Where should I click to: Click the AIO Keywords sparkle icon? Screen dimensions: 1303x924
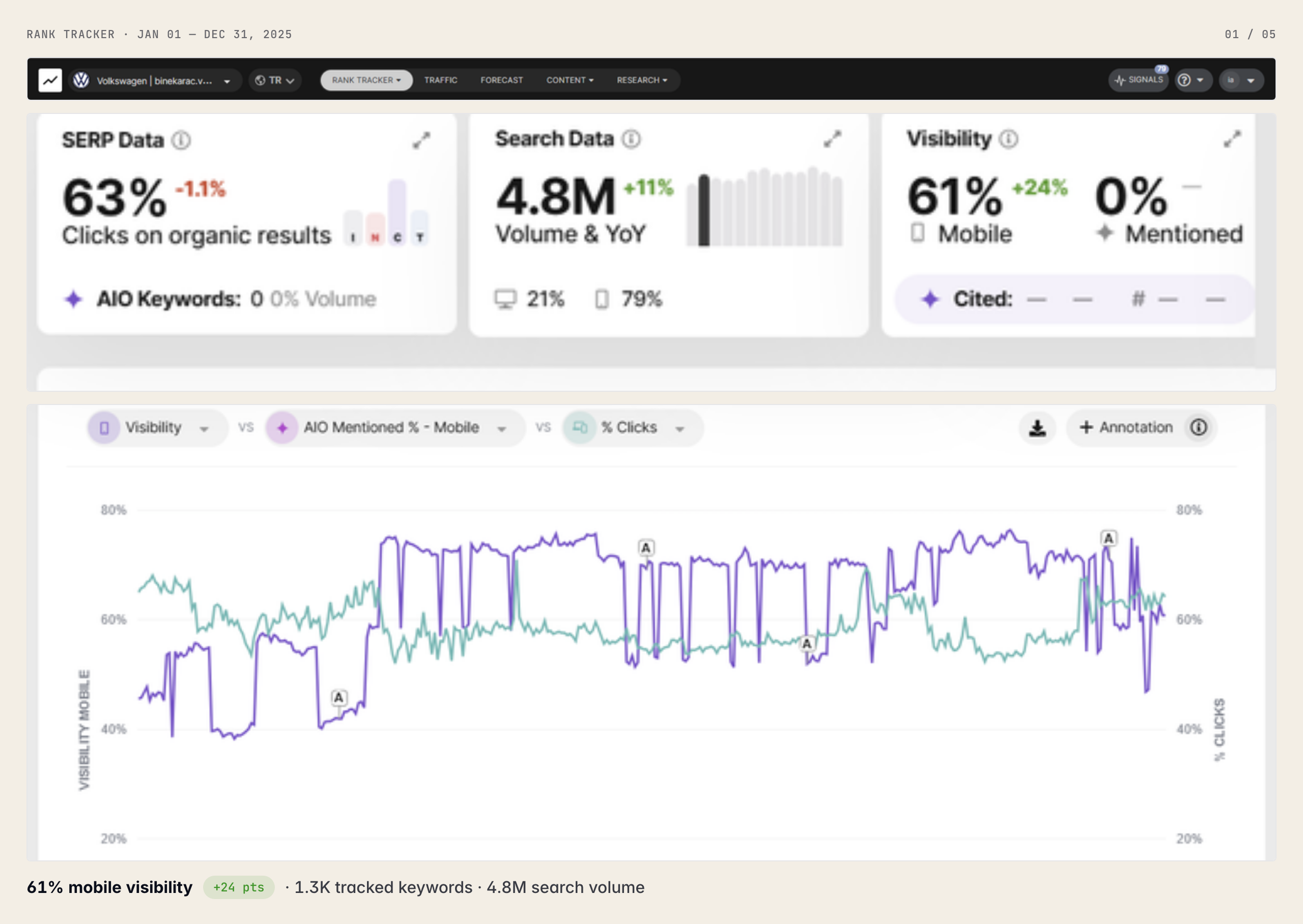click(73, 299)
